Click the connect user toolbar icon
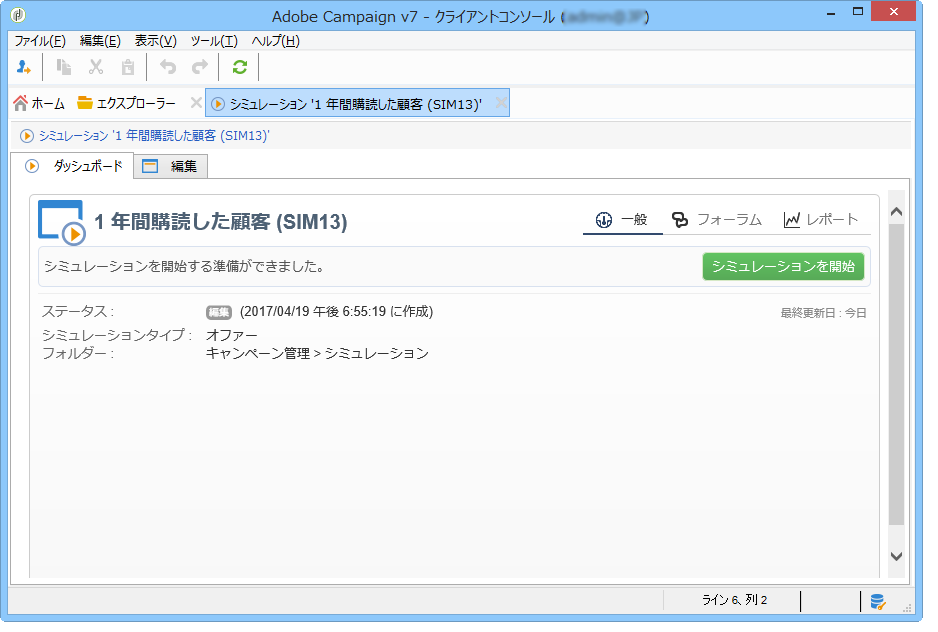Screen dimensions: 938x632 pos(24,67)
